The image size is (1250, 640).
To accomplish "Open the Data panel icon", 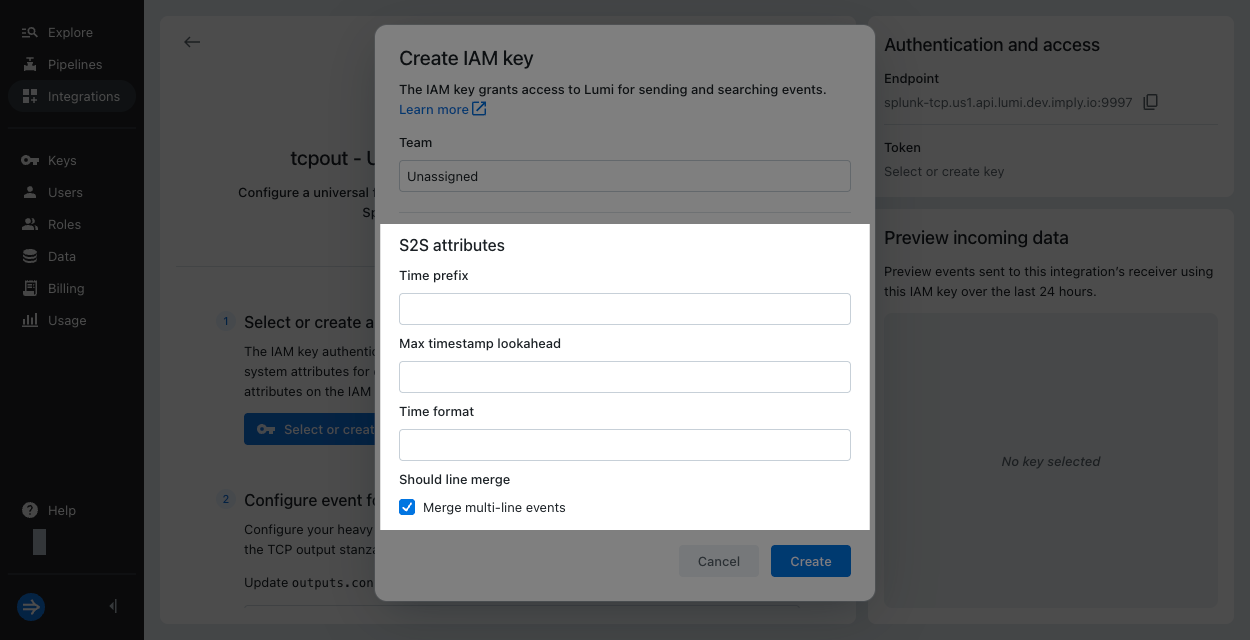I will 30,256.
